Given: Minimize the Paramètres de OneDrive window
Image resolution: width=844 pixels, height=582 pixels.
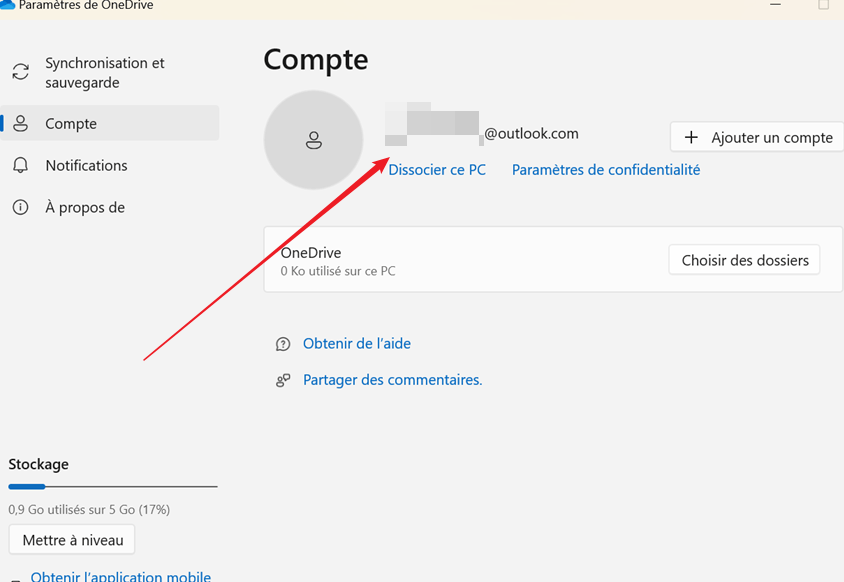Looking at the screenshot, I should pyautogui.click(x=775, y=5).
